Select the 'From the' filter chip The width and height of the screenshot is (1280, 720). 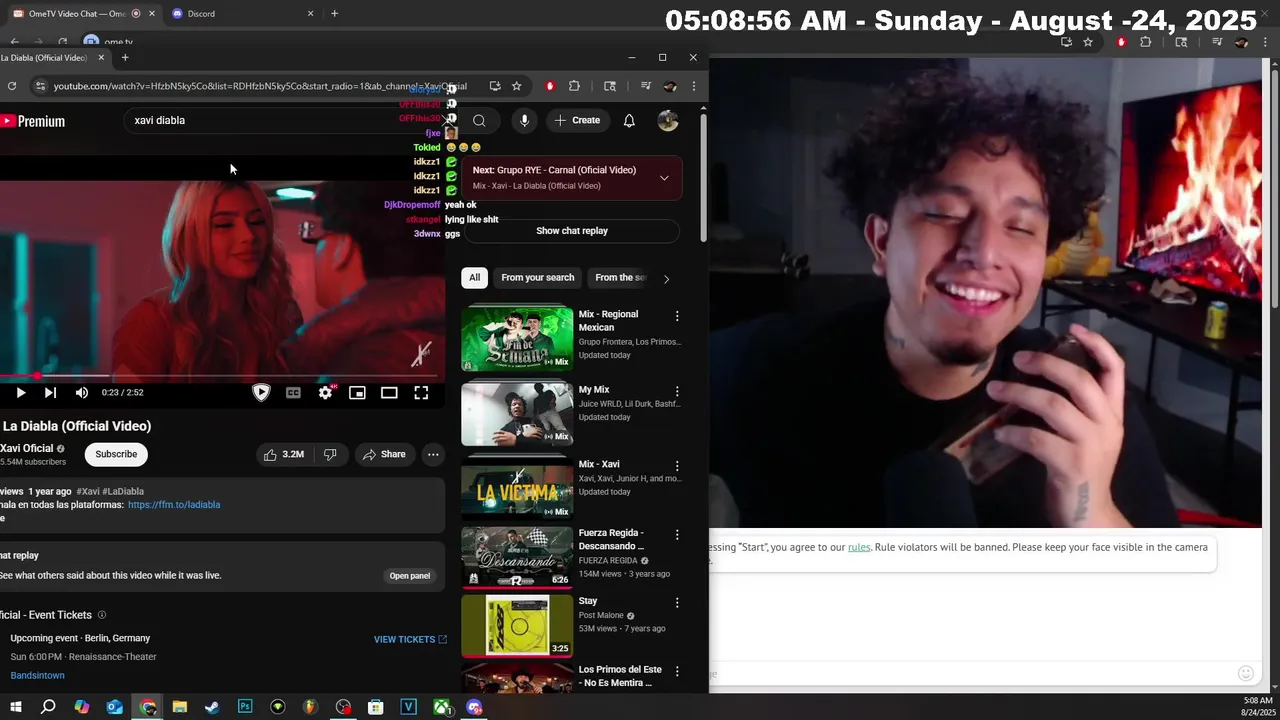click(x=620, y=278)
